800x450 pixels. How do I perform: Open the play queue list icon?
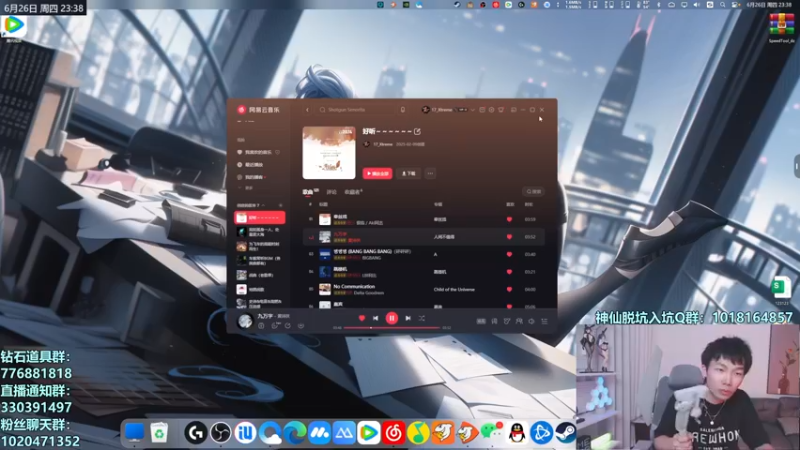click(x=544, y=321)
